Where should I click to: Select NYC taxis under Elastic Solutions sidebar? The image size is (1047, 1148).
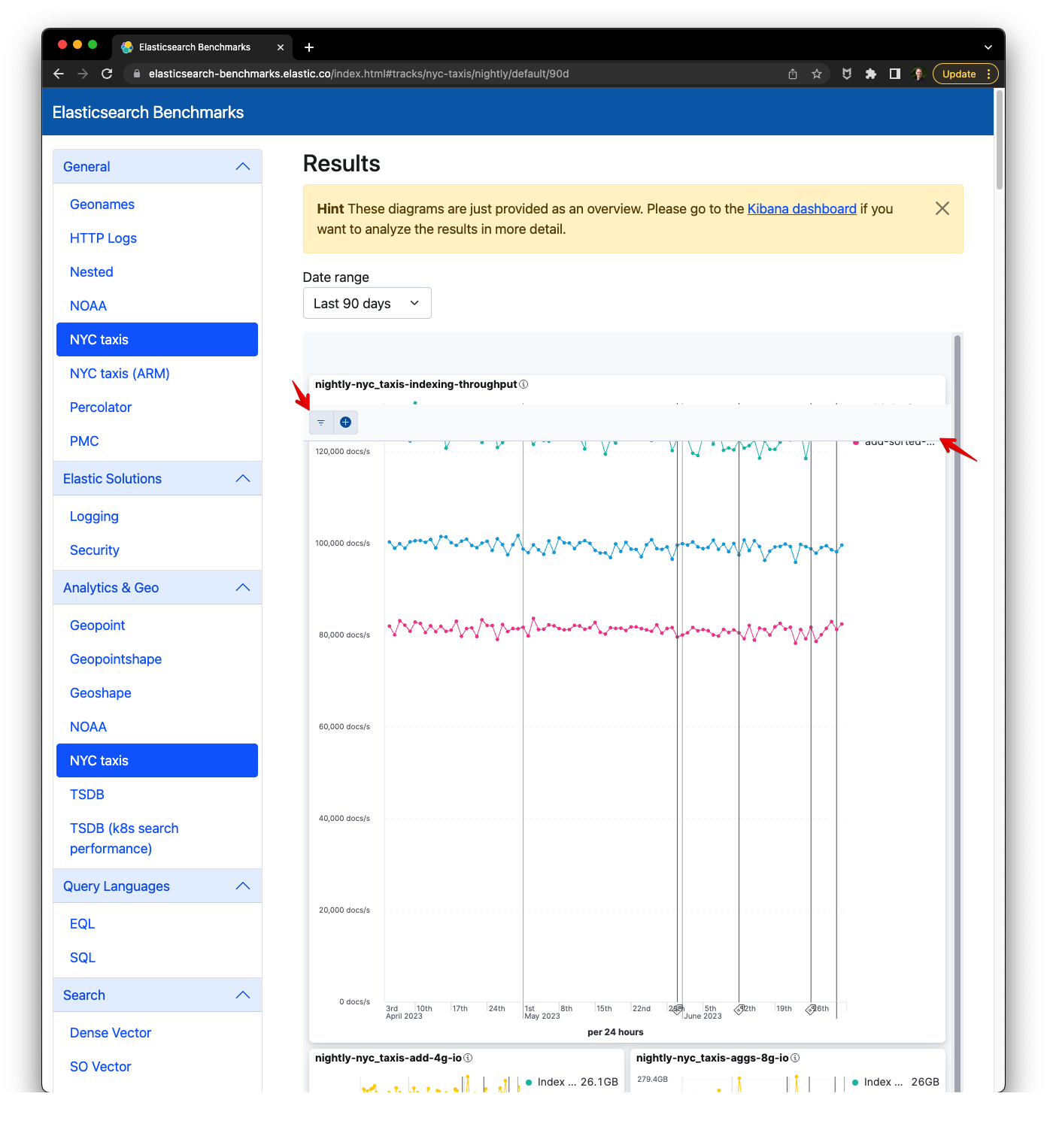(156, 760)
